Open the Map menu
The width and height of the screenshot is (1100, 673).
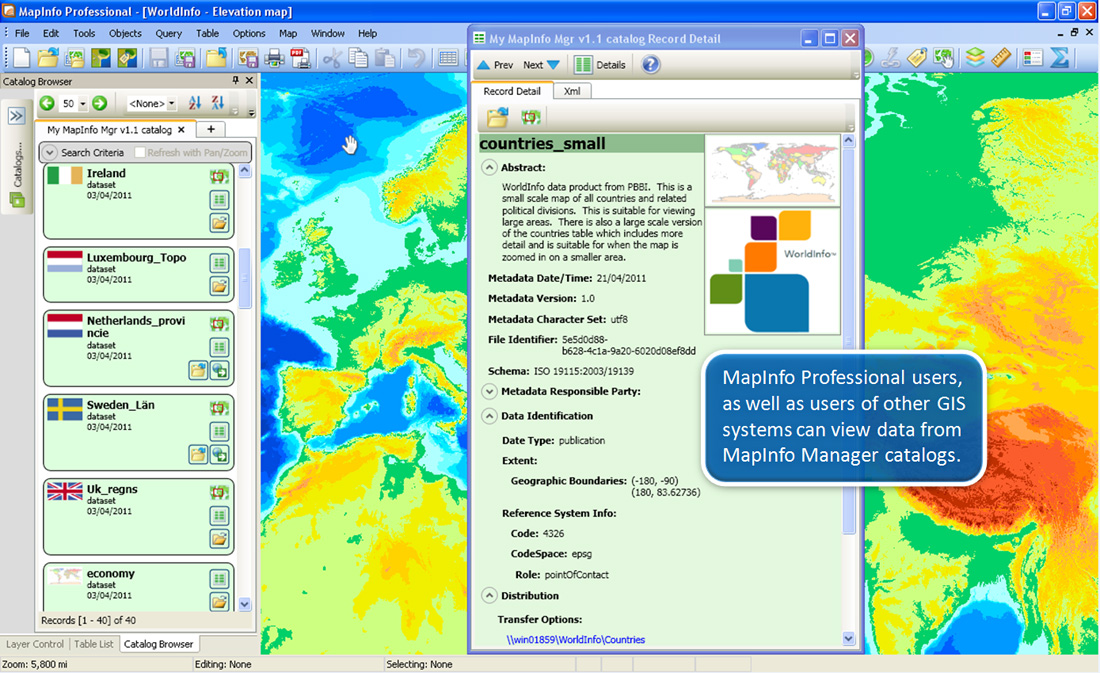point(288,33)
